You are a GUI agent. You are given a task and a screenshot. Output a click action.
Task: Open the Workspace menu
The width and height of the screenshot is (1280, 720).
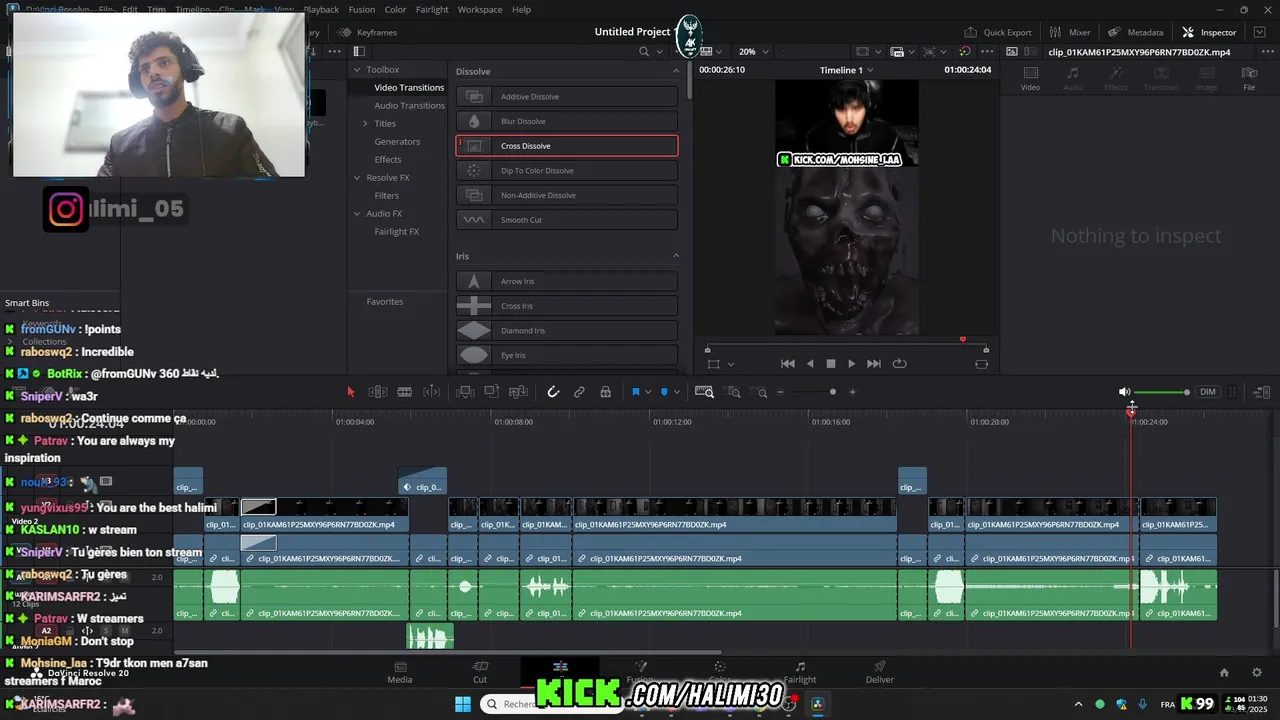pos(480,9)
